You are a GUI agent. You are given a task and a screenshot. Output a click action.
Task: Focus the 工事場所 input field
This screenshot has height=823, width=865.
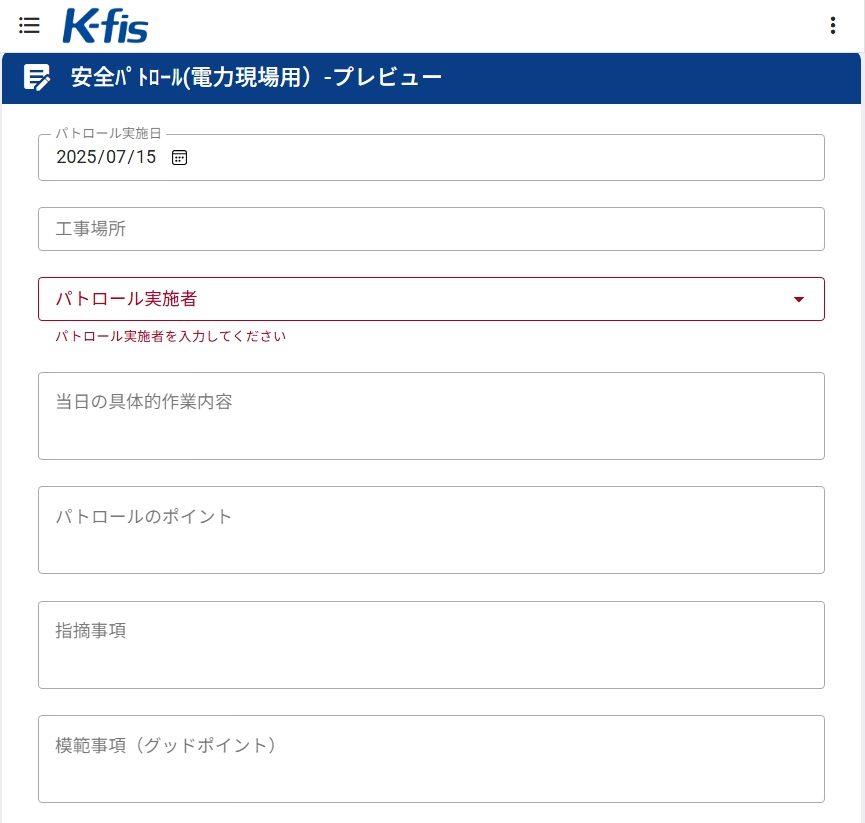coord(431,229)
